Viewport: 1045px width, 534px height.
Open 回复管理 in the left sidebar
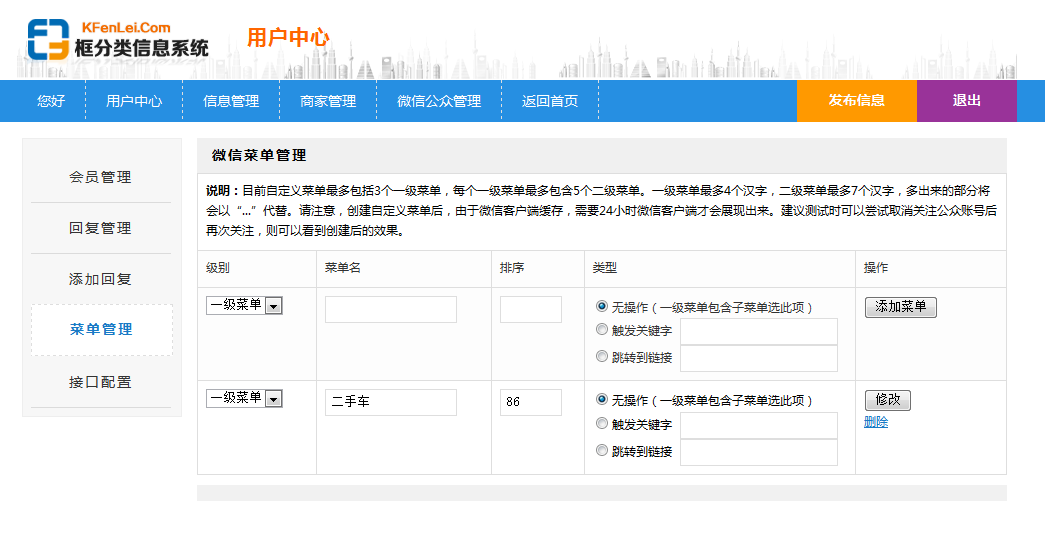[x=101, y=228]
